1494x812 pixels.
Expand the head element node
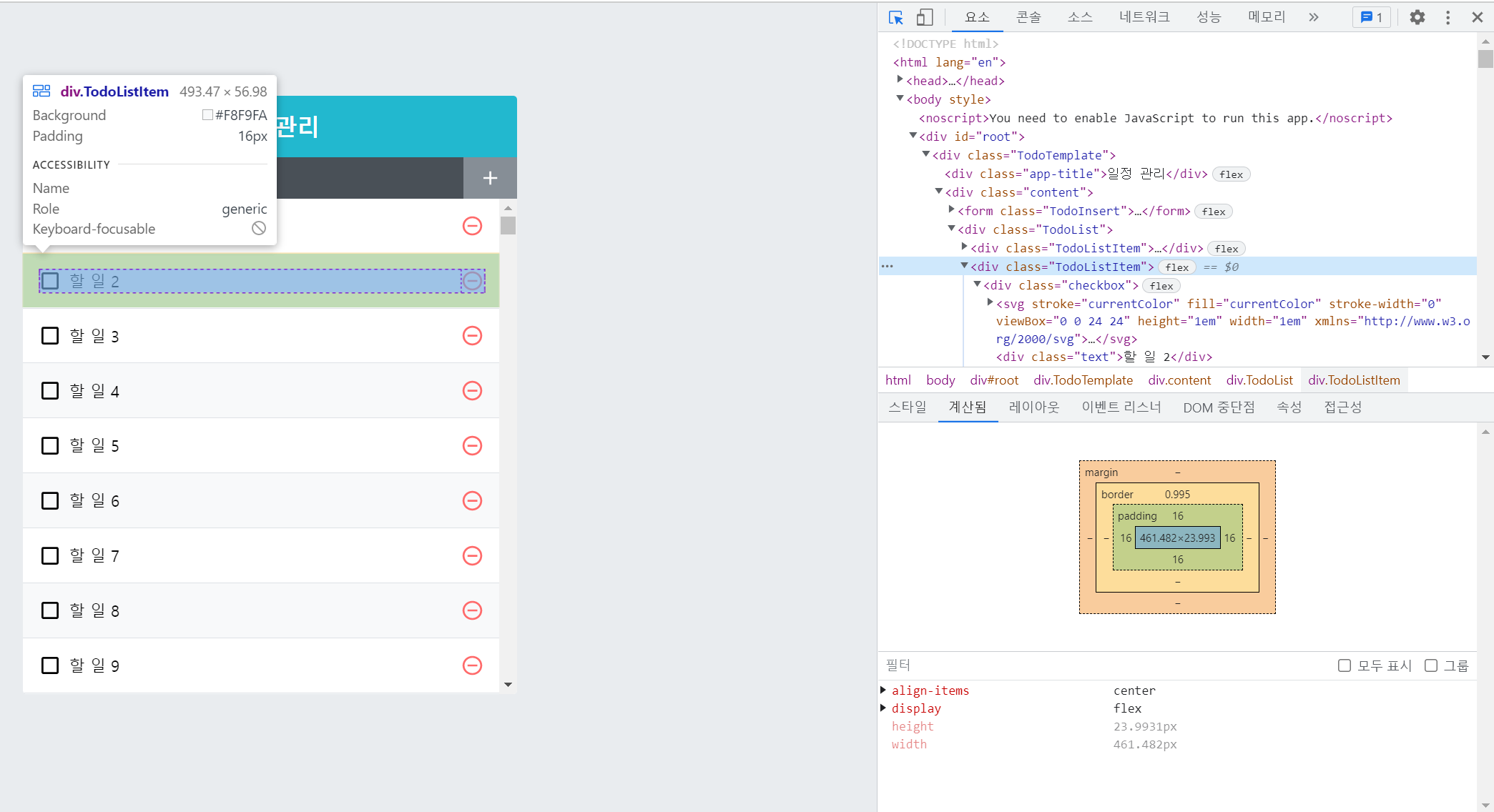tap(900, 80)
